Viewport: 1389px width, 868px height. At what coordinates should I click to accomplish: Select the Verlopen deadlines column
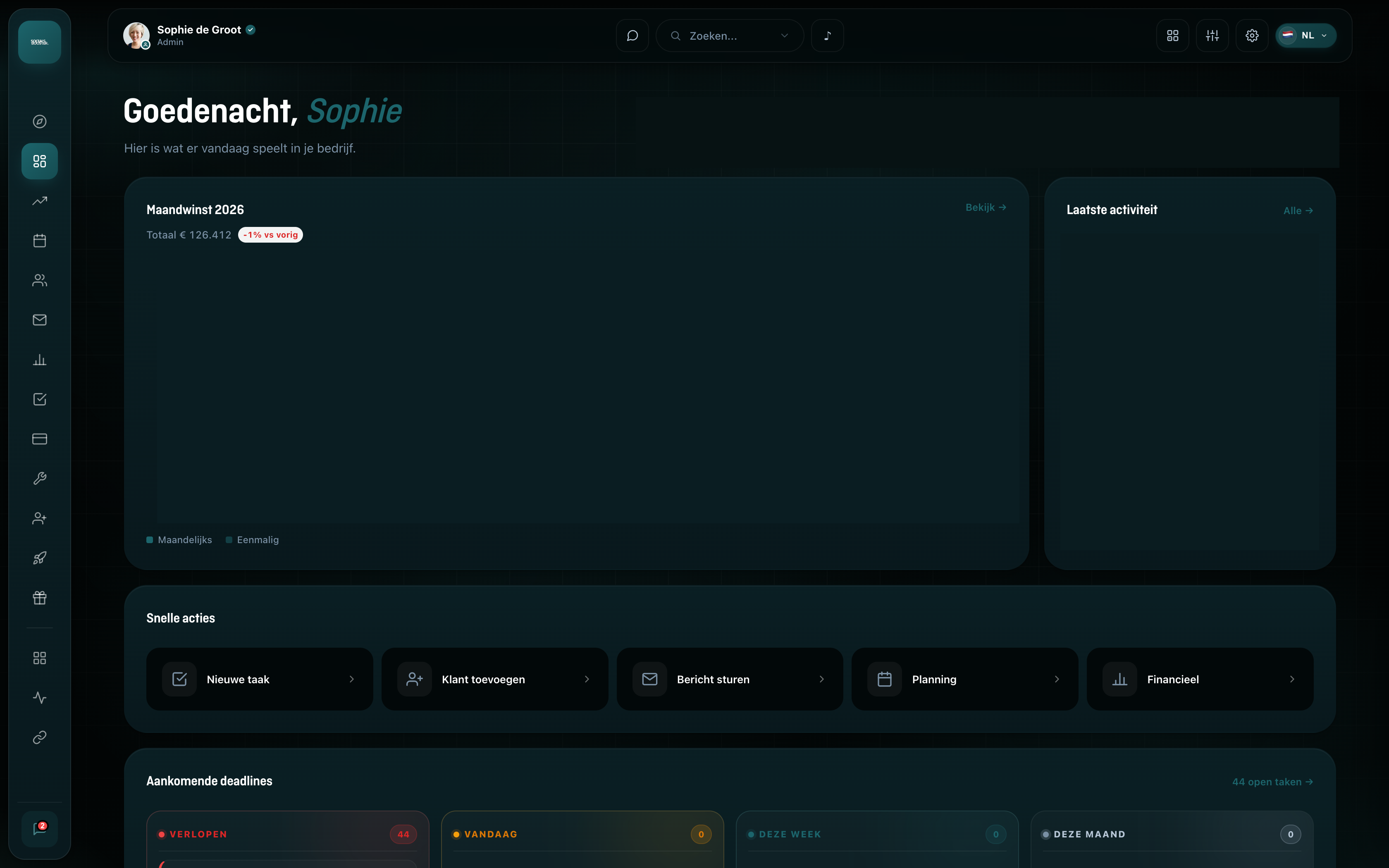coord(288,839)
